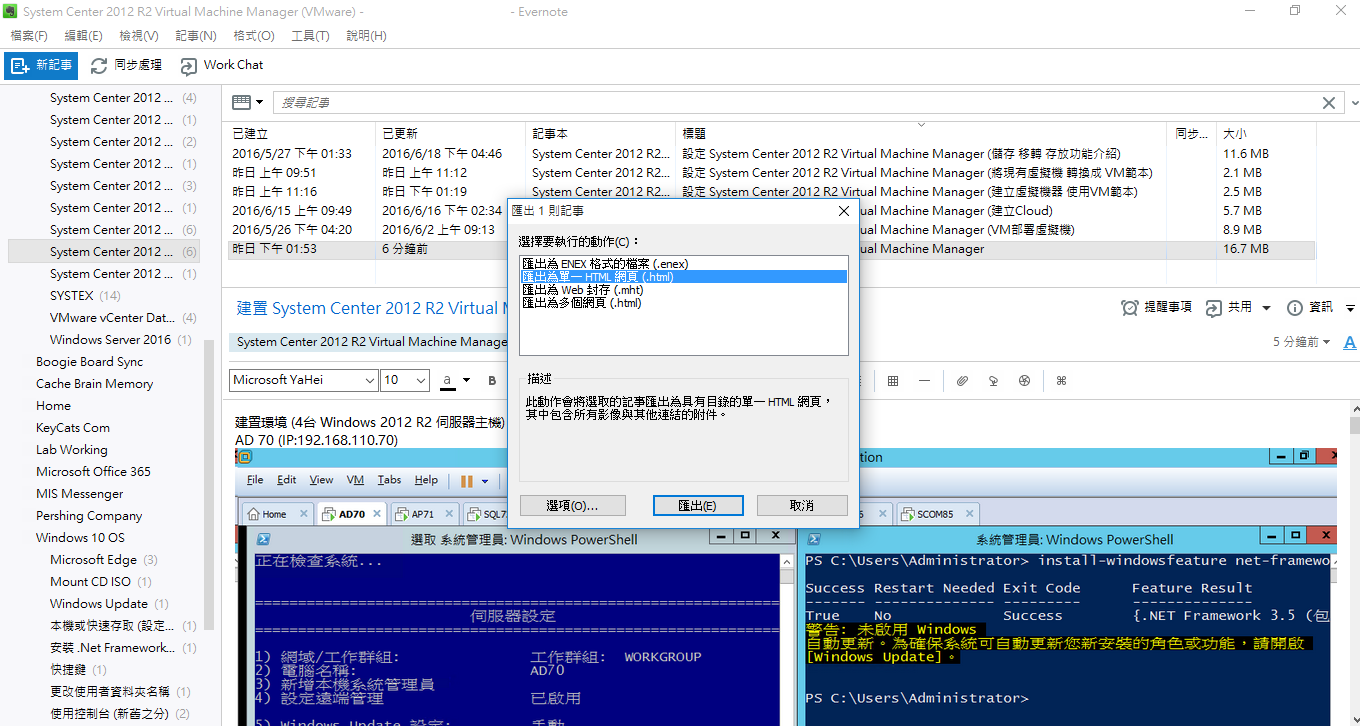Open the 5 分鐘前 dropdown
The width and height of the screenshot is (1360, 726).
click(1302, 342)
